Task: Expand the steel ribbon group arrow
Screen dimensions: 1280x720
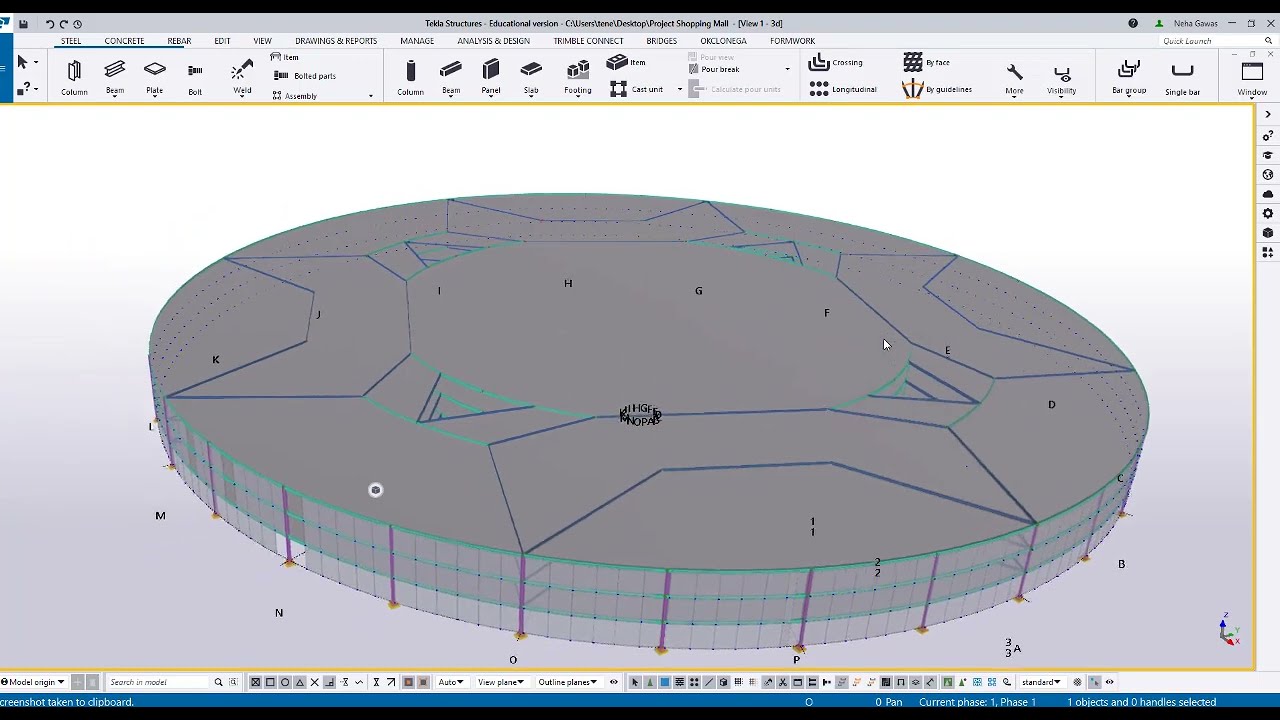Action: [371, 96]
